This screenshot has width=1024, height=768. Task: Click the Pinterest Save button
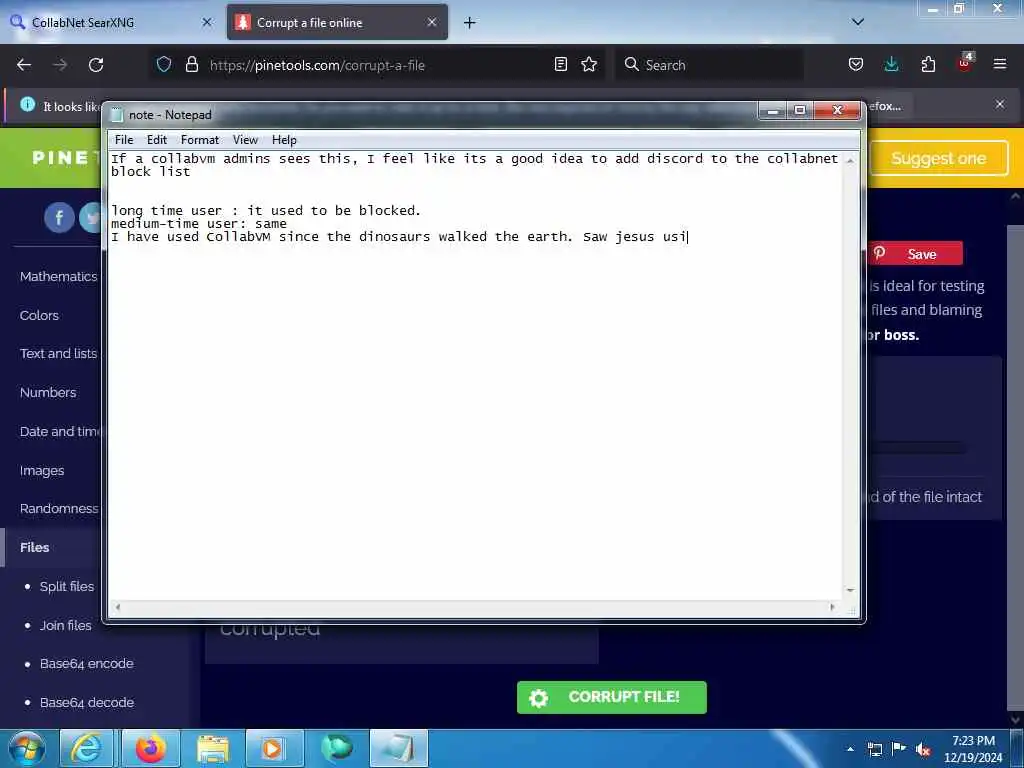point(915,253)
